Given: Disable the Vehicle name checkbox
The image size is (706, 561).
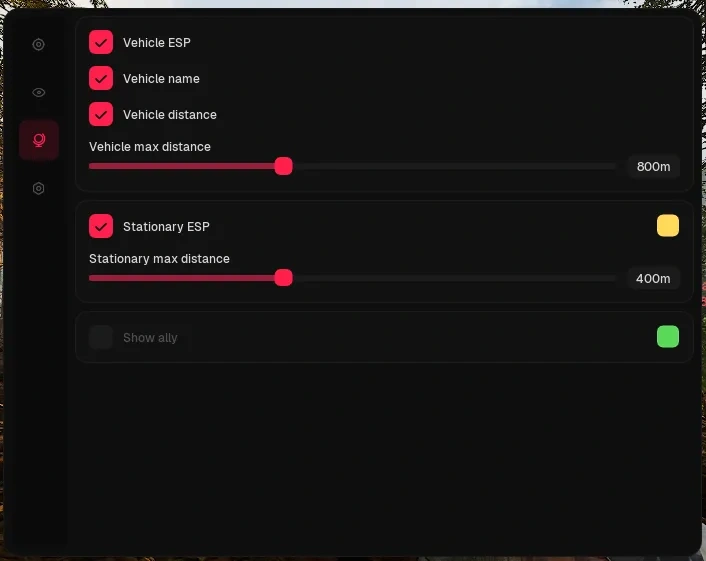Looking at the screenshot, I should pos(101,78).
